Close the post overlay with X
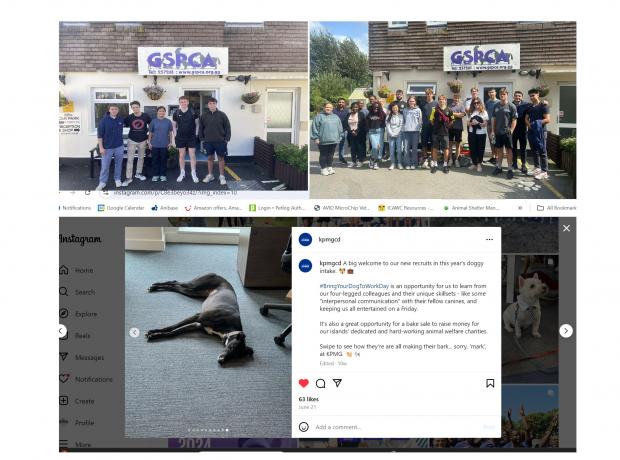Image resolution: width=620 pixels, height=460 pixels. click(566, 228)
